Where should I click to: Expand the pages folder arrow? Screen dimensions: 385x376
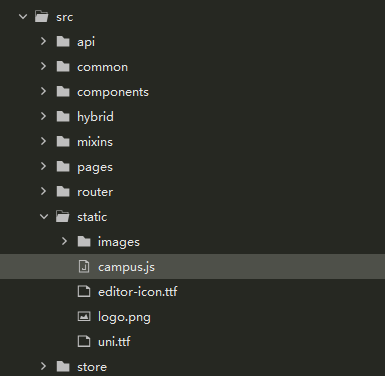point(43,166)
